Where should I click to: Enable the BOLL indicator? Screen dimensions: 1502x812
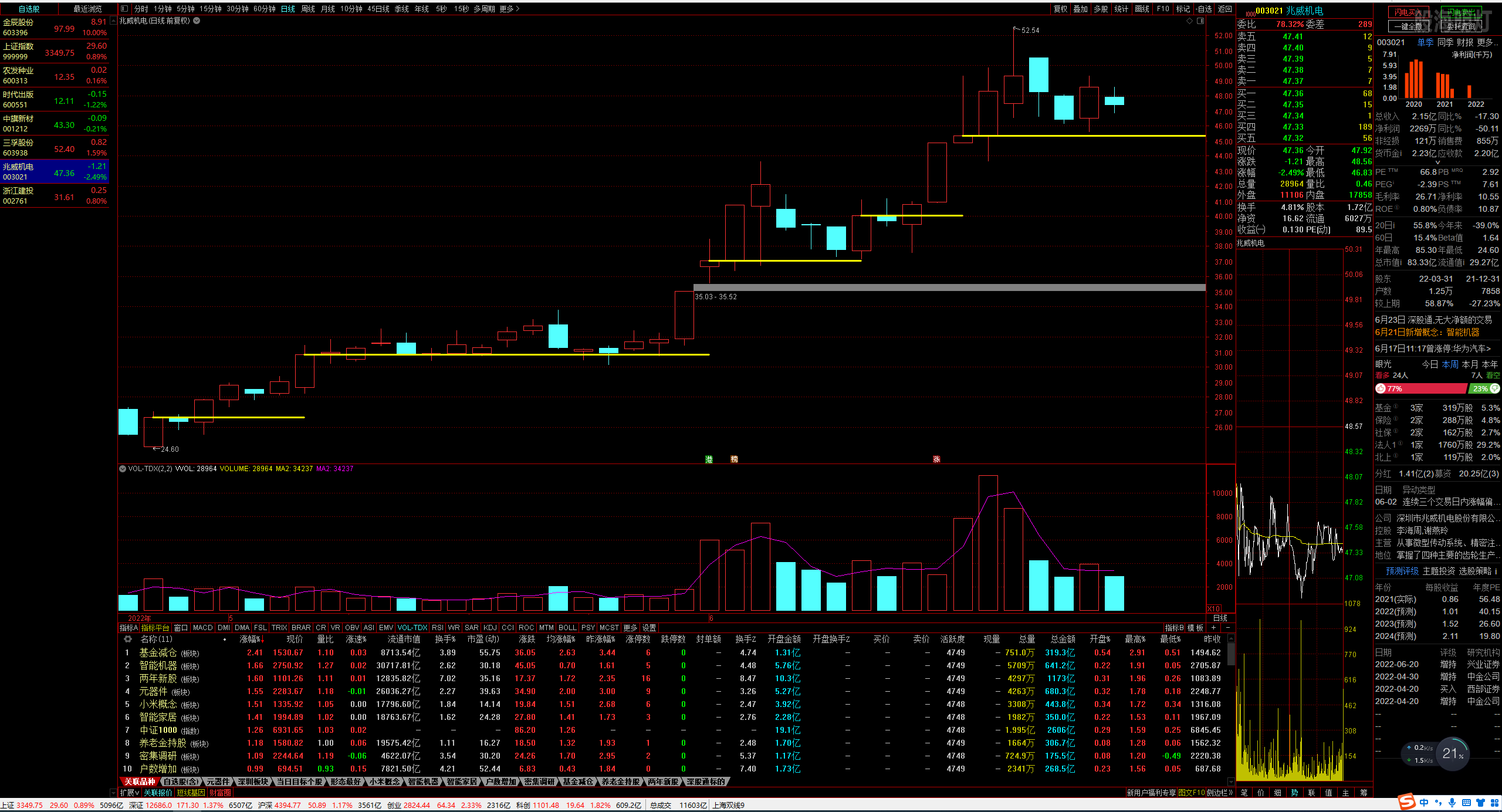[567, 628]
